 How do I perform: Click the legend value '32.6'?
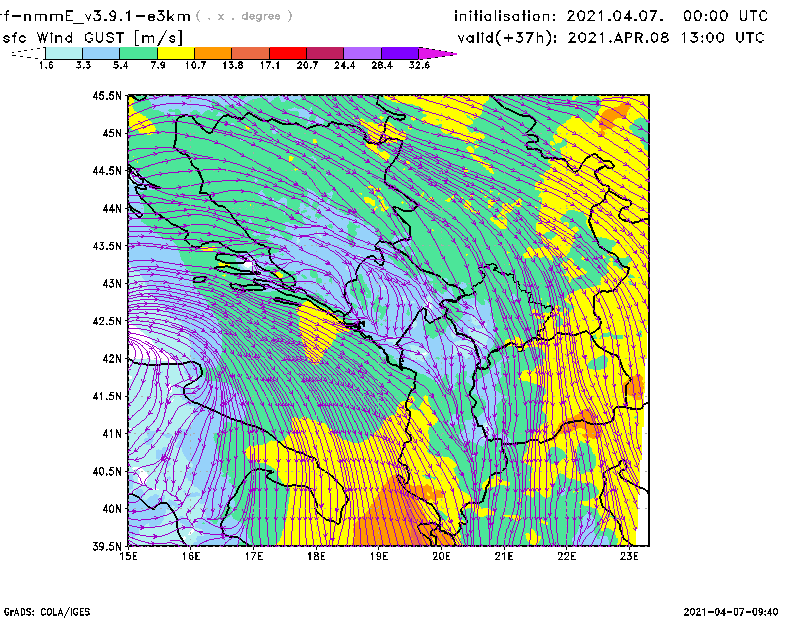419,65
